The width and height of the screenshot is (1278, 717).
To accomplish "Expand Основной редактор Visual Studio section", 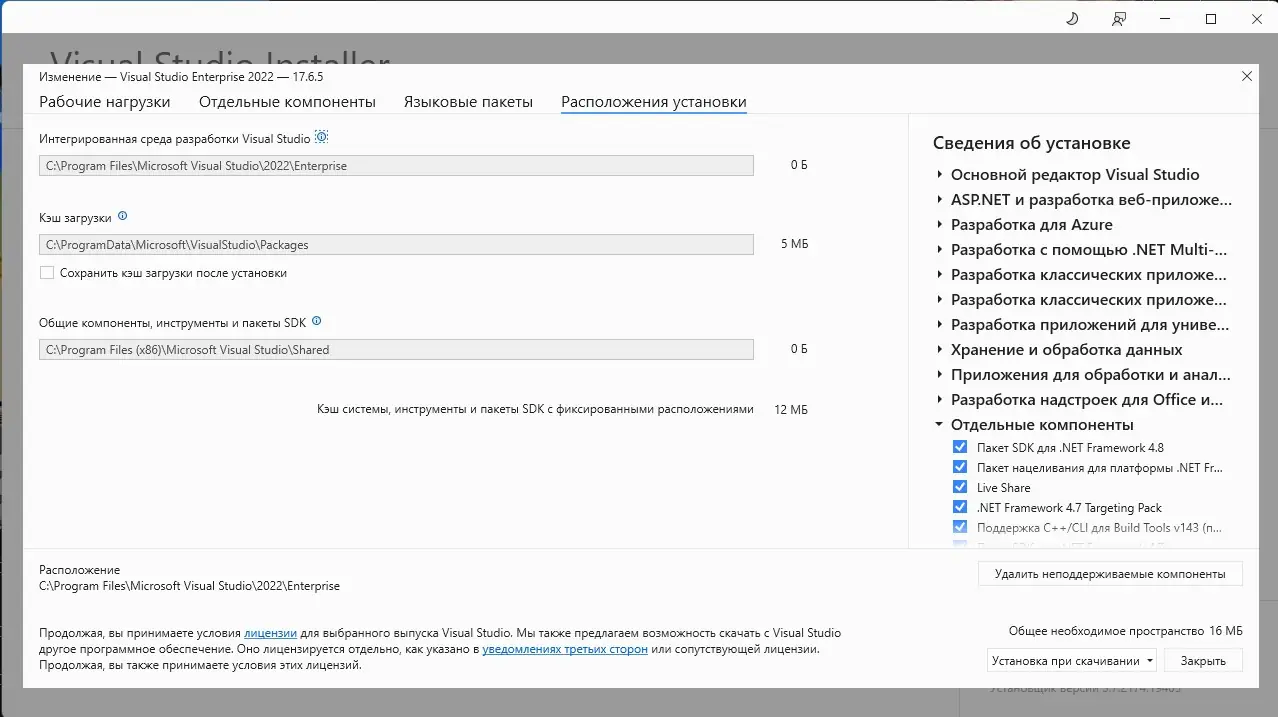I will tap(940, 175).
